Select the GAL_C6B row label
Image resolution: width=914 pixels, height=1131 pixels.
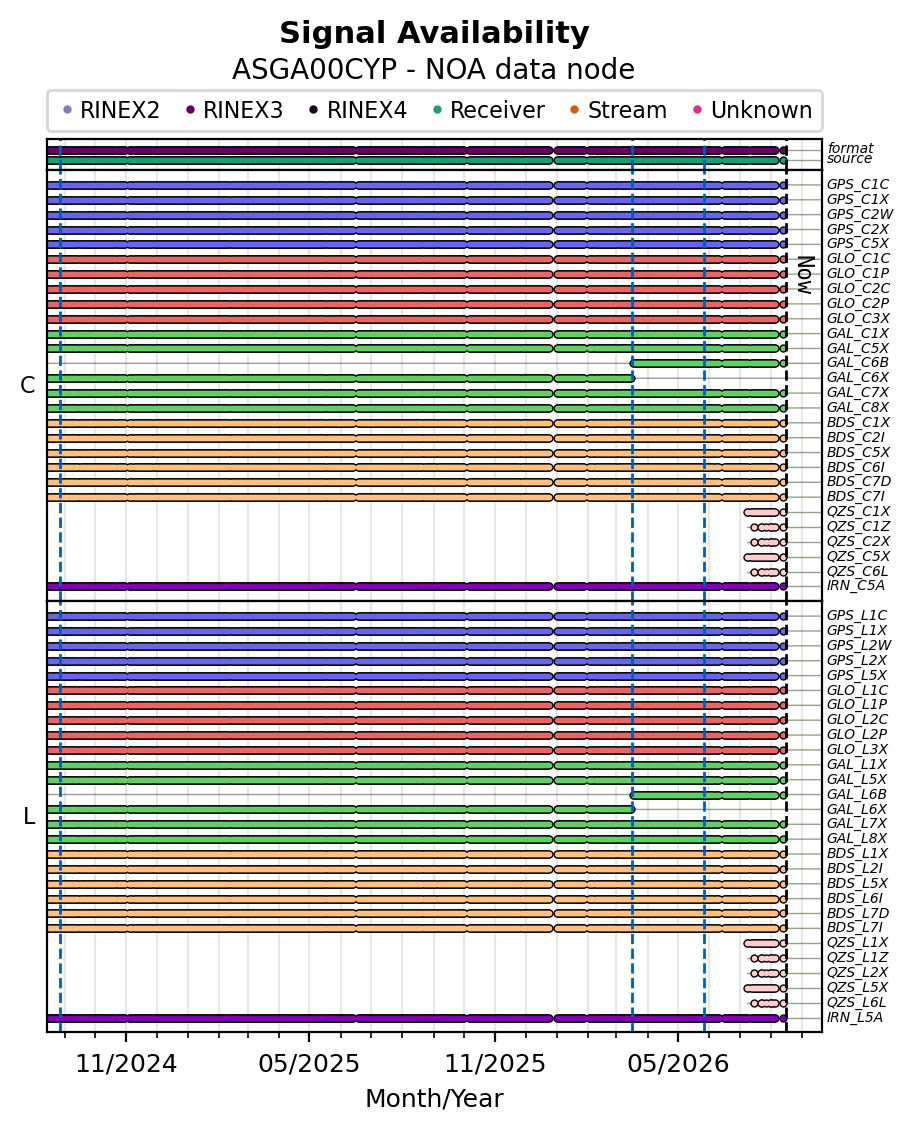pos(858,363)
